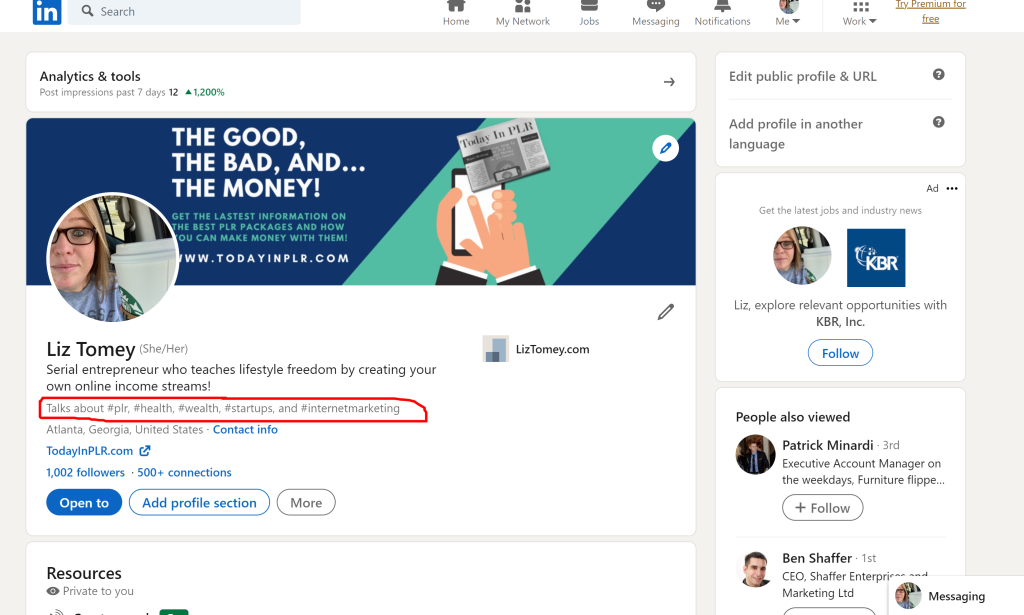Visit the TodayInPLR.com website link

89,450
